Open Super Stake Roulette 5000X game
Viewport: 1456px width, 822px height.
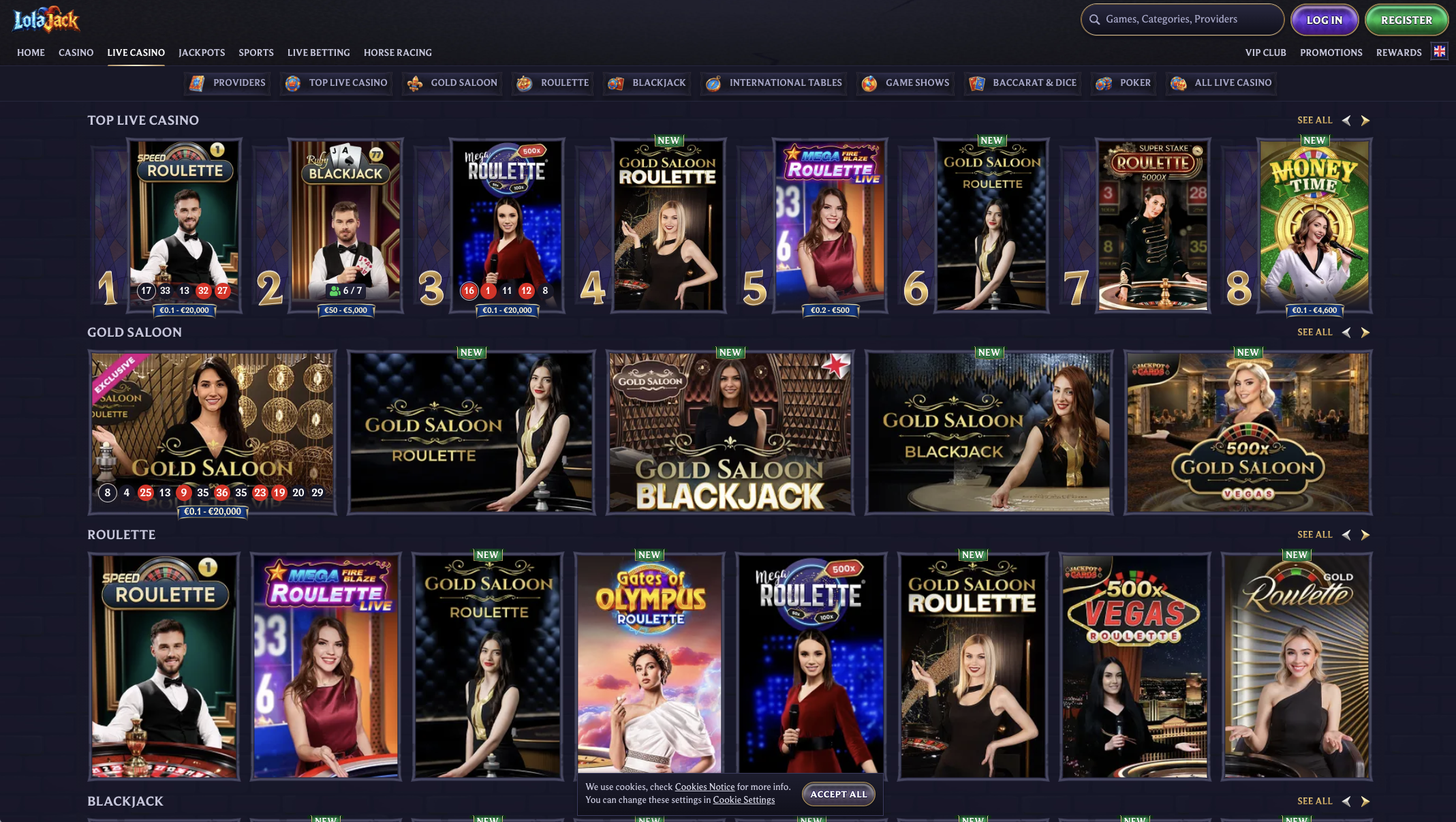pos(1153,225)
